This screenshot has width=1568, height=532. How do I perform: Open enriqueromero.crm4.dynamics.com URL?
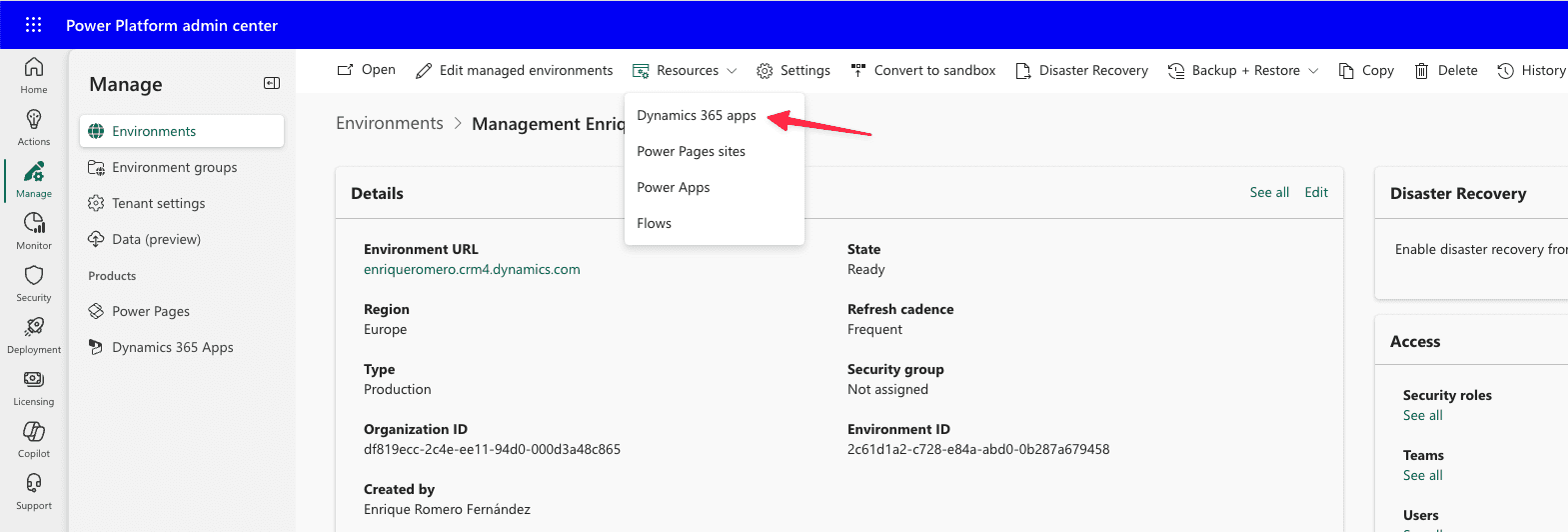point(472,269)
